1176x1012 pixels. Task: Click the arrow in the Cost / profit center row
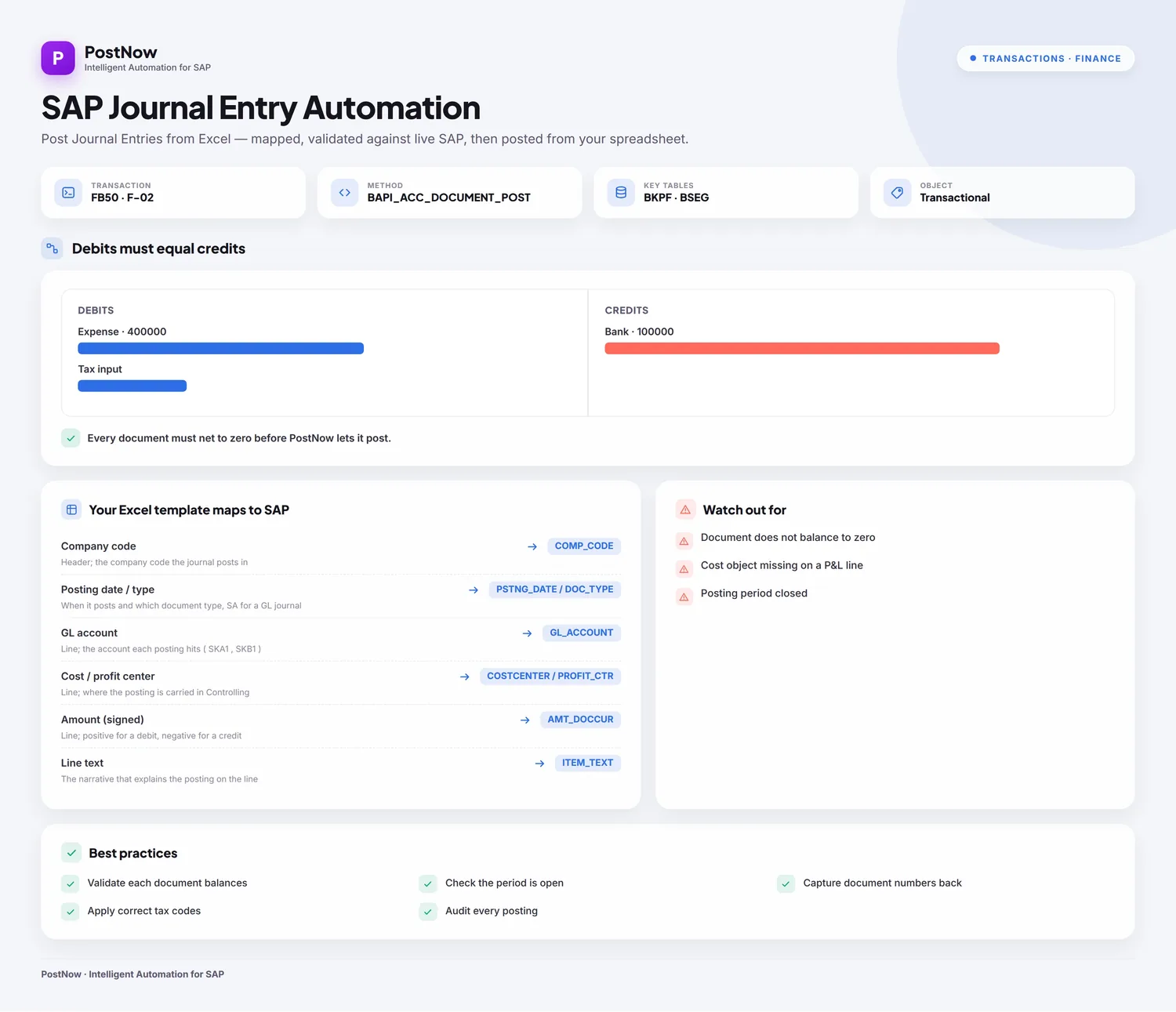tap(465, 676)
